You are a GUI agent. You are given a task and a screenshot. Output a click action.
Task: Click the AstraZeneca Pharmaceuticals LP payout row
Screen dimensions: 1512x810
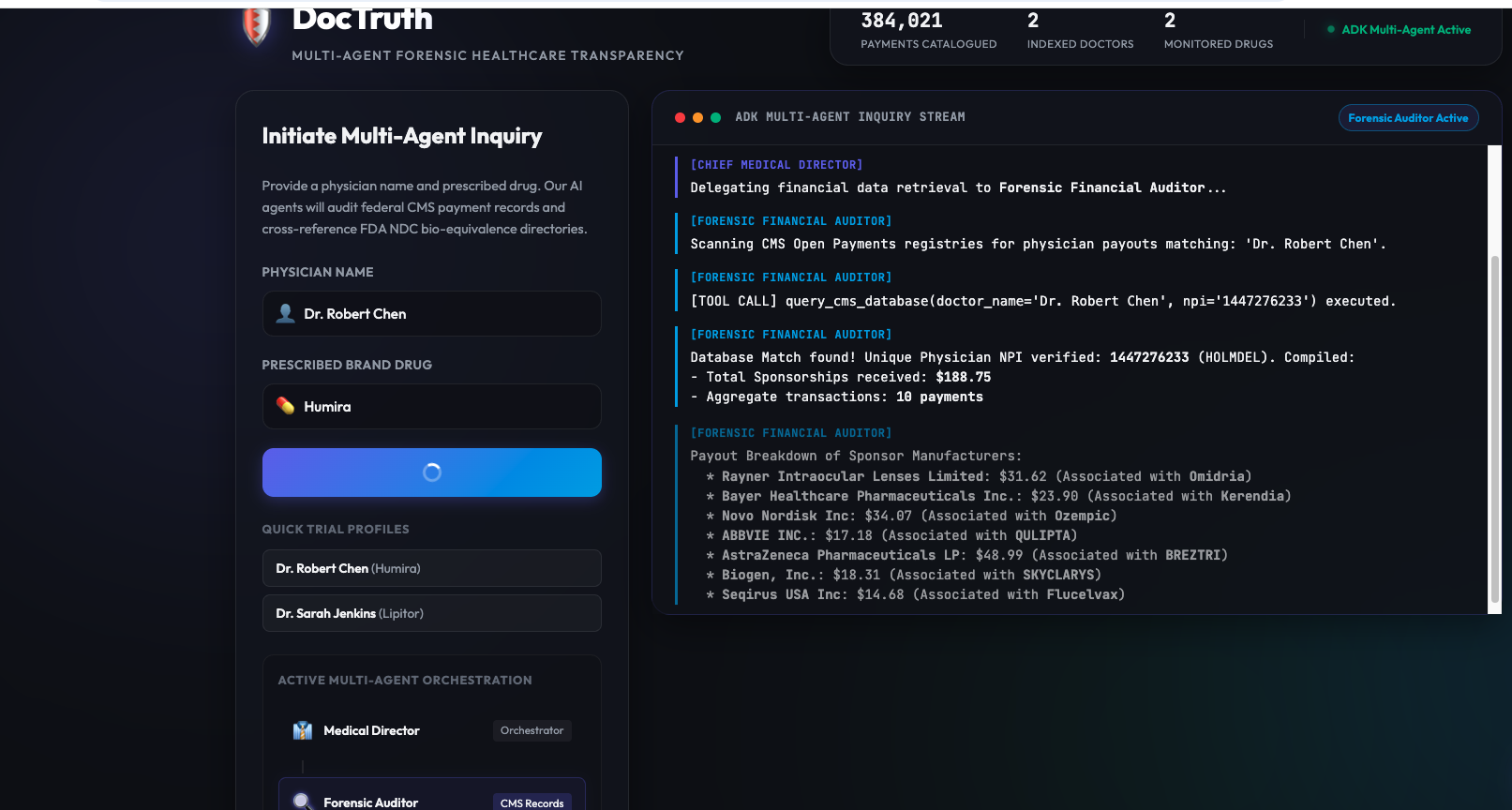[967, 555]
